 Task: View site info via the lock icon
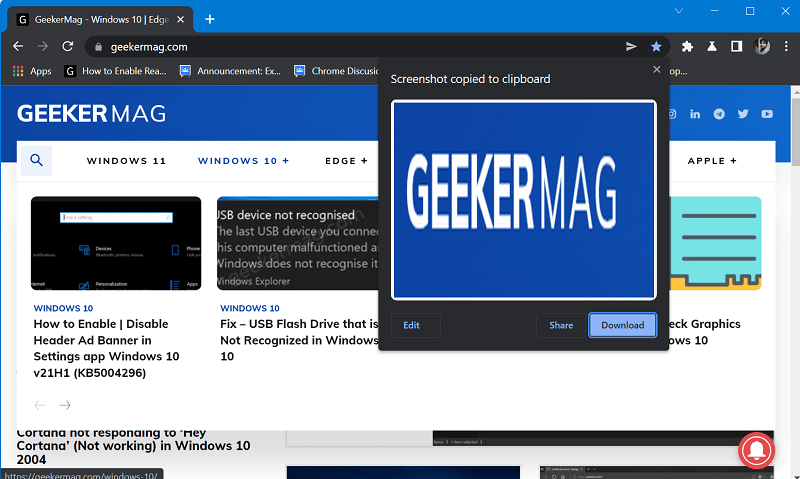click(98, 47)
